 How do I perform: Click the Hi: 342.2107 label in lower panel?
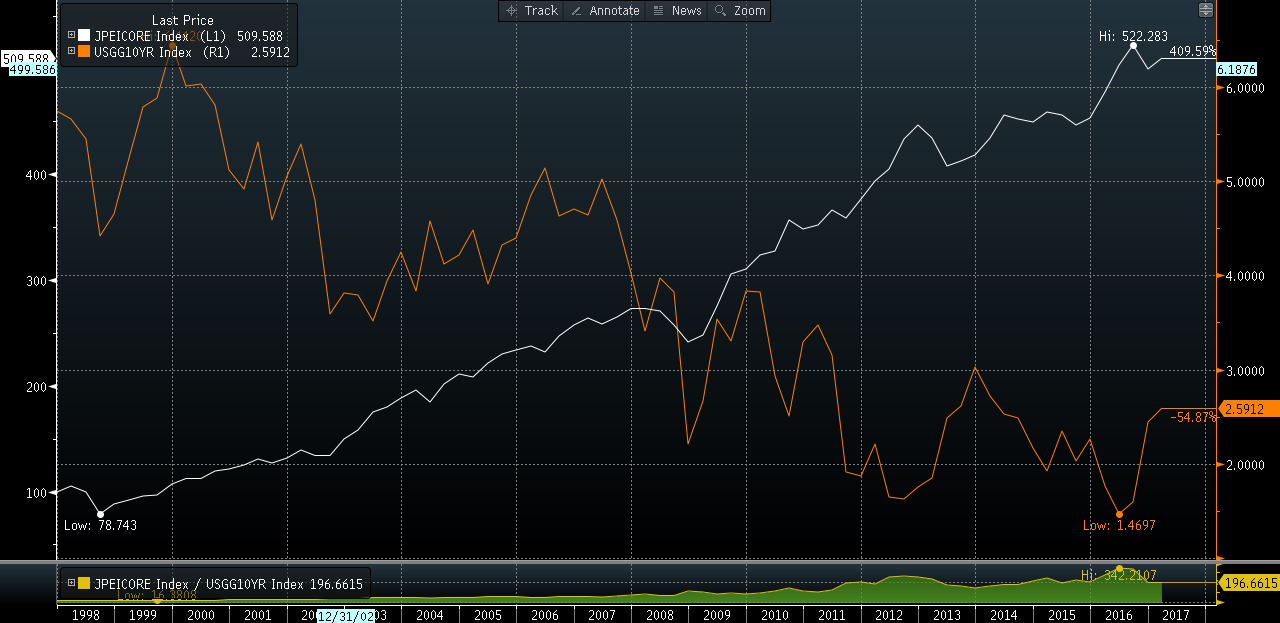click(x=1118, y=575)
